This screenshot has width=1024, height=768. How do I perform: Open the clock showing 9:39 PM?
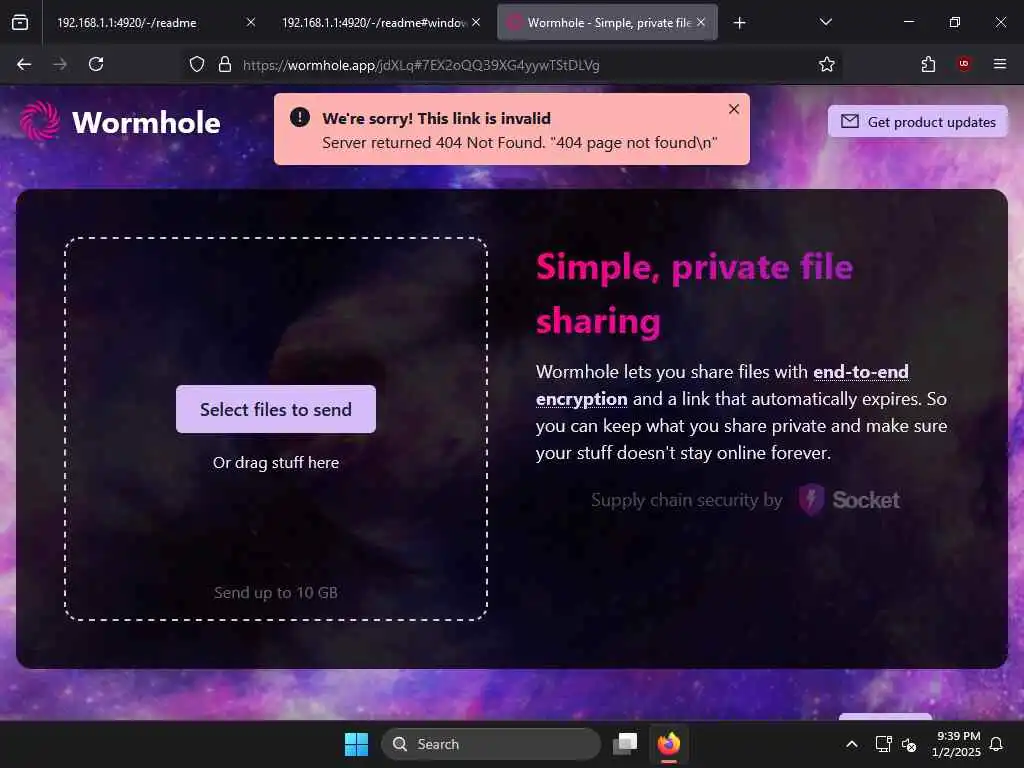(x=957, y=744)
